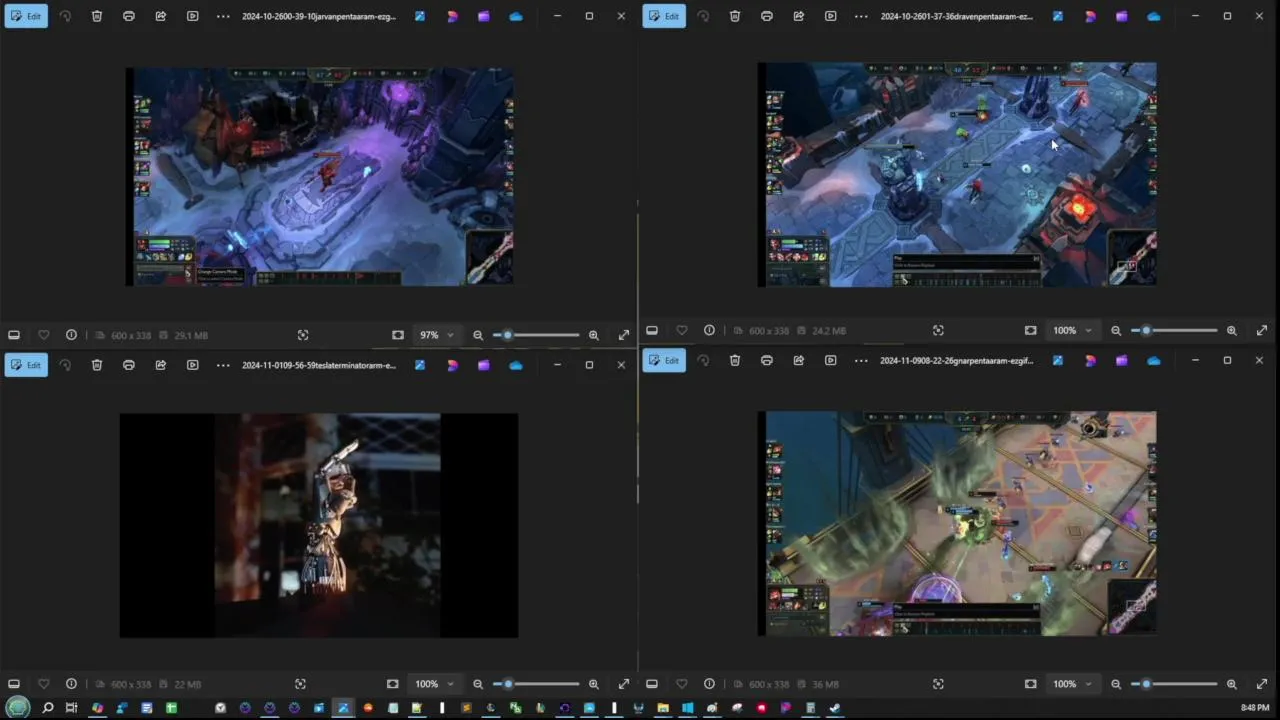This screenshot has height=720, width=1280.
Task: Open purple Clipchamp icon in jarvanpentaaram window
Action: click(x=484, y=16)
